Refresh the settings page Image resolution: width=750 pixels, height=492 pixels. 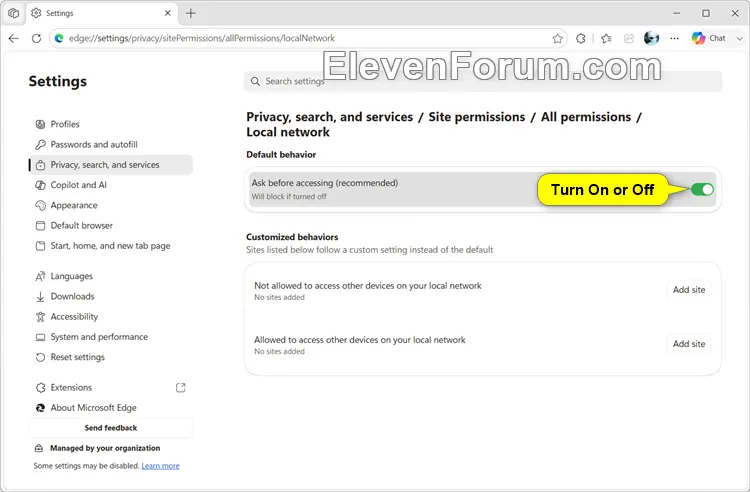[36, 38]
